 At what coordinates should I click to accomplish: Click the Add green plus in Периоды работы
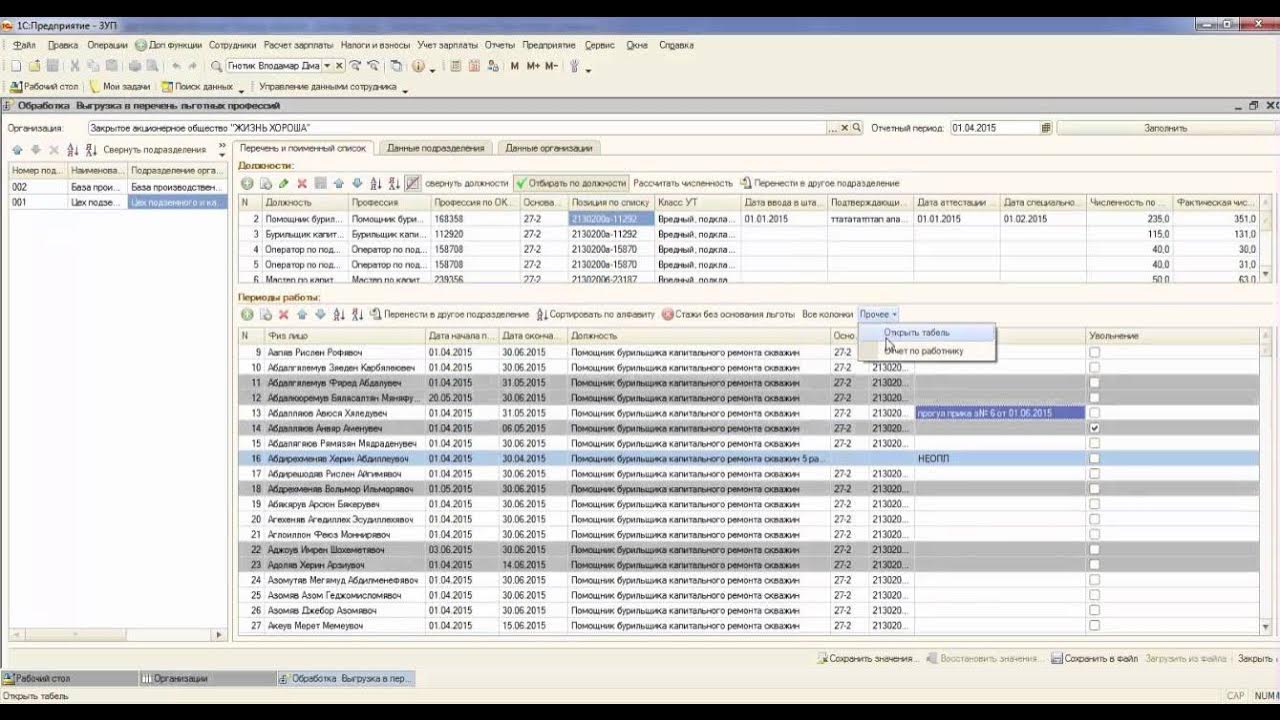(247, 314)
